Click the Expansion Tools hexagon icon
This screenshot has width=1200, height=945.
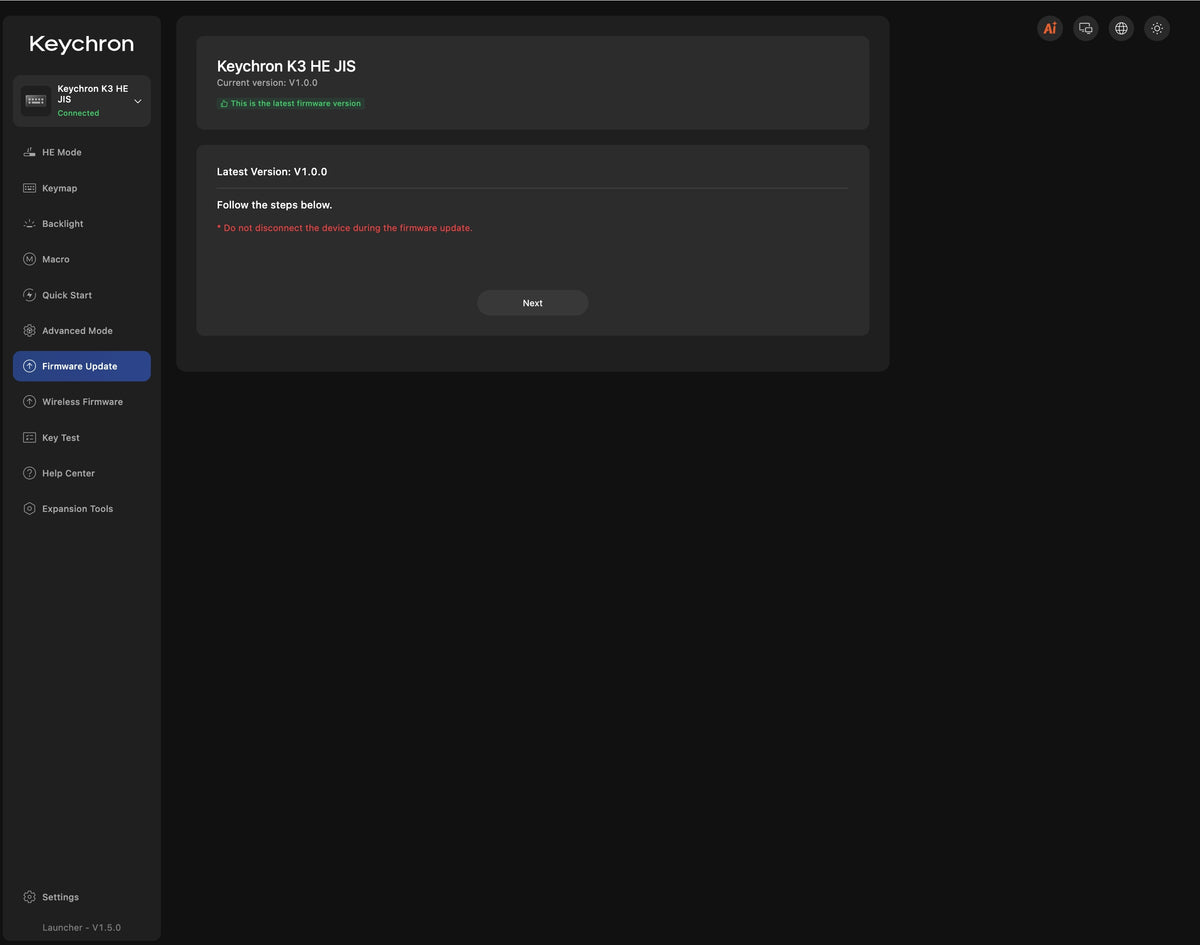[x=30, y=509]
